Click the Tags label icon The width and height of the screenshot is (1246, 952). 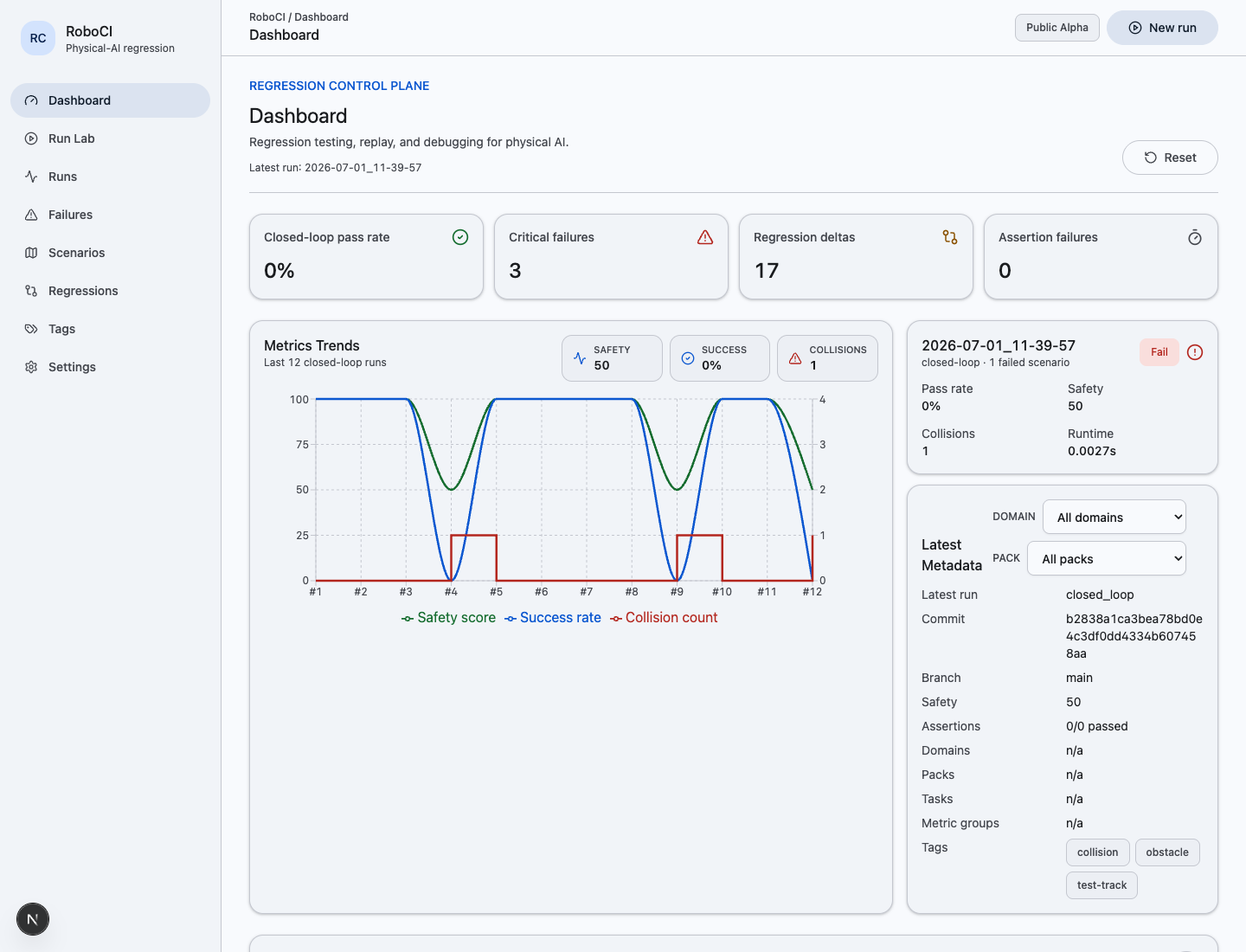click(x=31, y=329)
